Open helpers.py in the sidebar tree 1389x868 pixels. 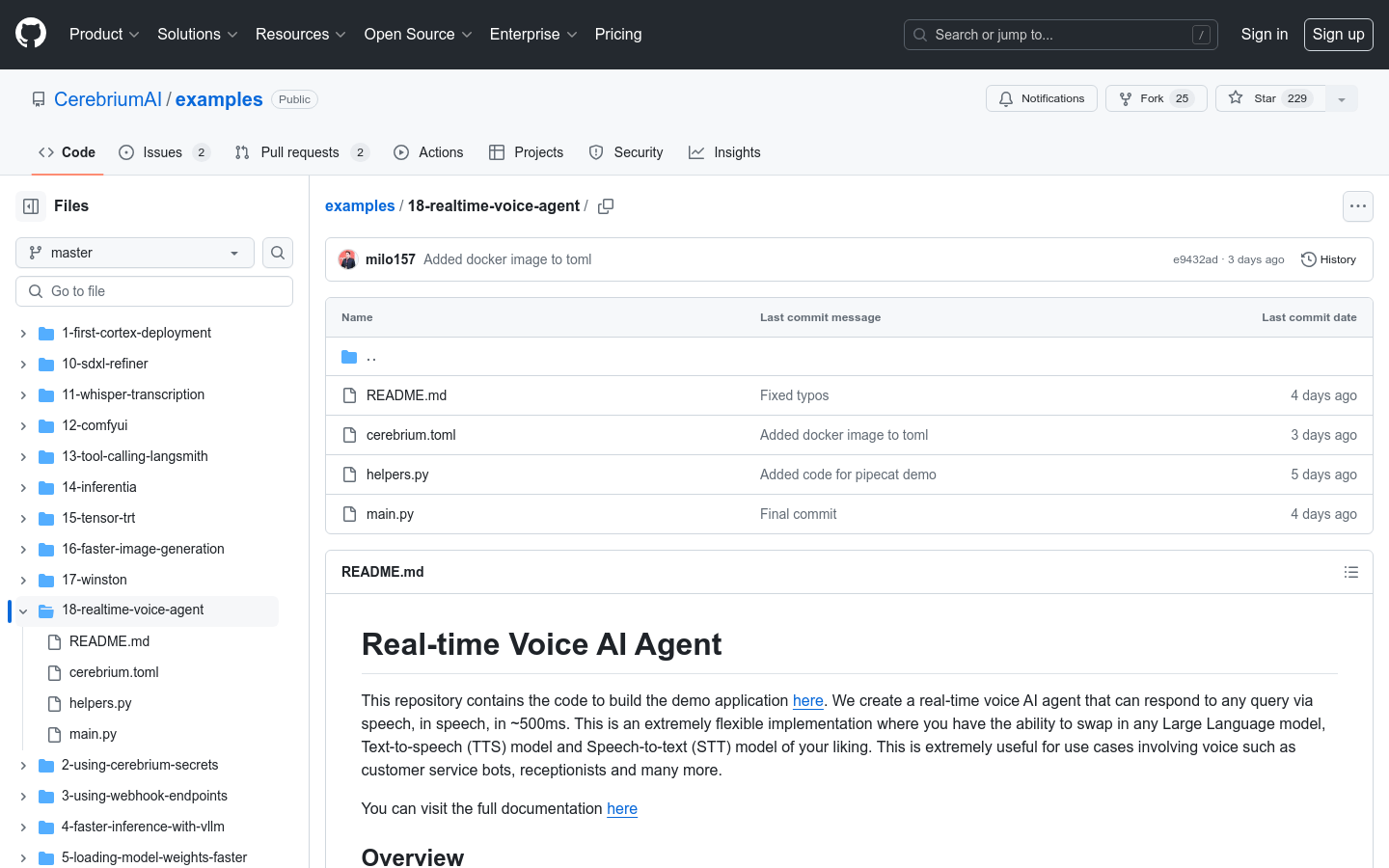point(100,703)
